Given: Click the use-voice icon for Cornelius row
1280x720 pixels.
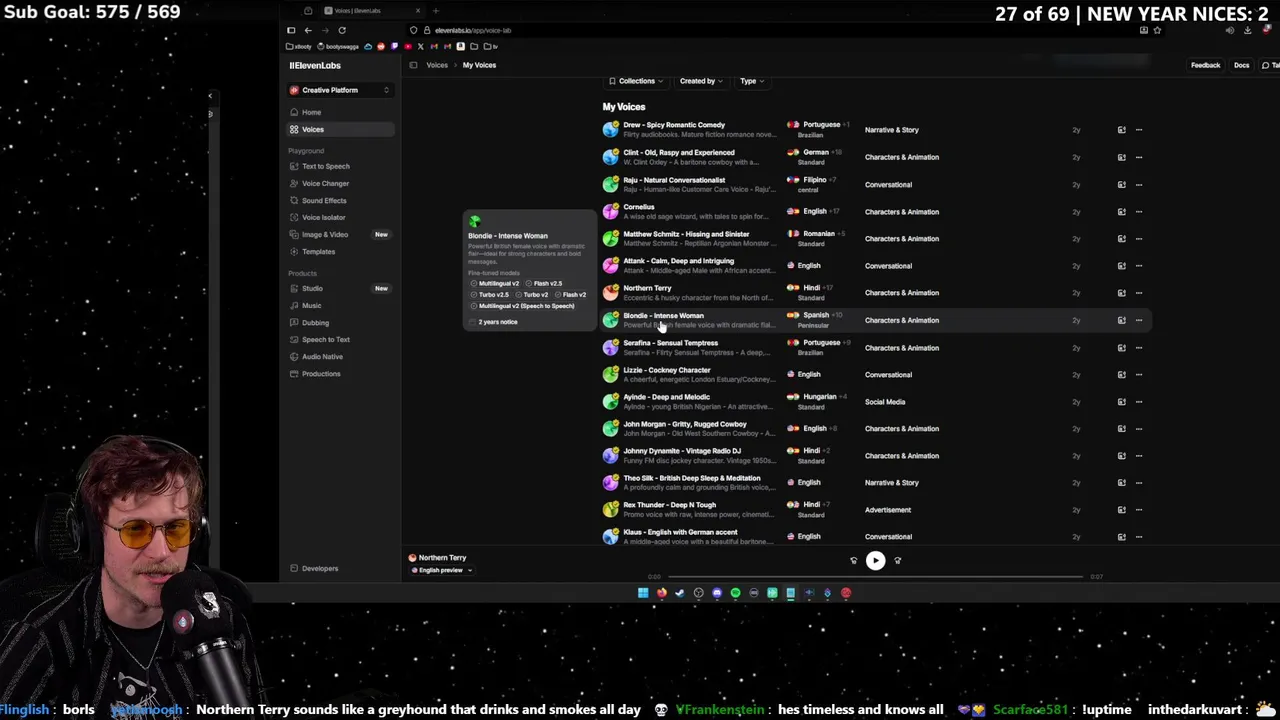Looking at the screenshot, I should [1121, 211].
